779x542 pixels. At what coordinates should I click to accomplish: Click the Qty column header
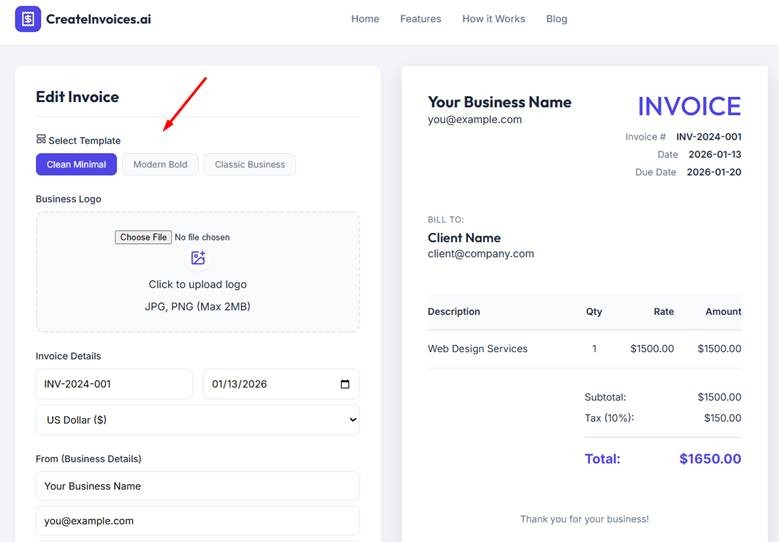click(594, 311)
